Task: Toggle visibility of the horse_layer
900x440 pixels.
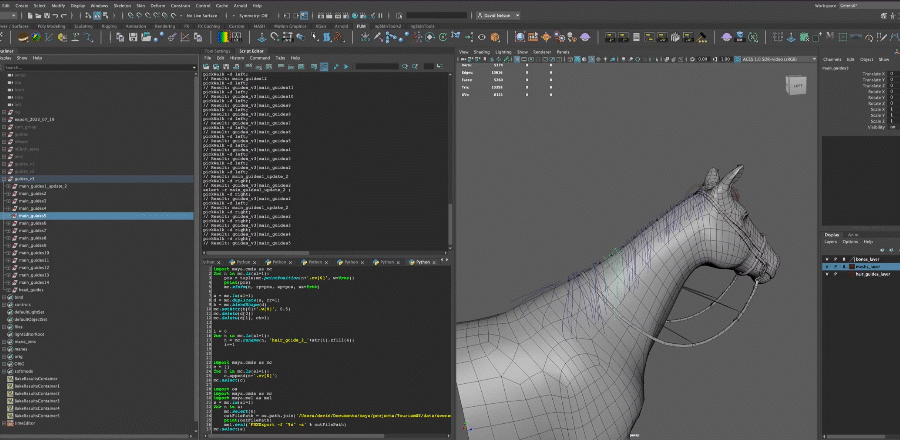Action: pyautogui.click(x=826, y=259)
